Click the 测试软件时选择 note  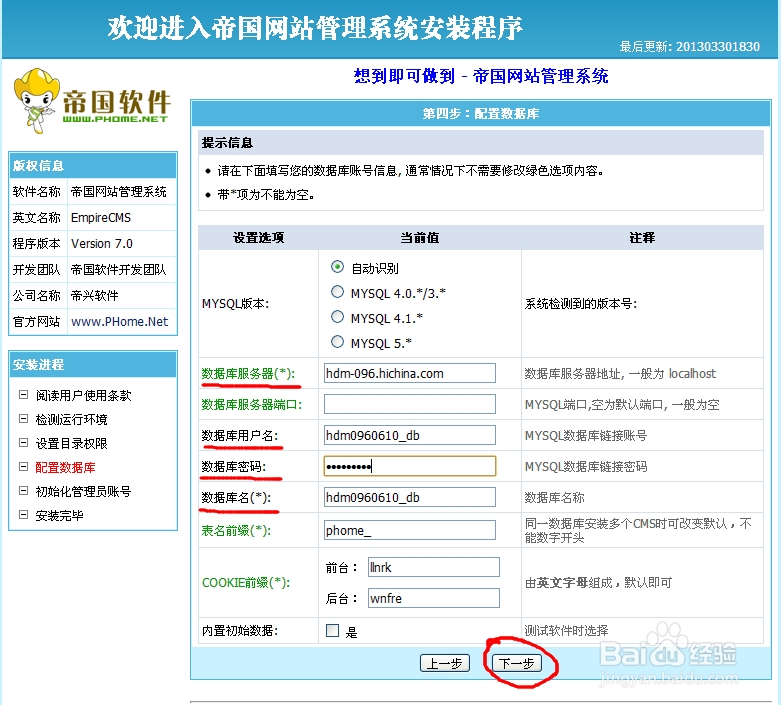tap(566, 631)
